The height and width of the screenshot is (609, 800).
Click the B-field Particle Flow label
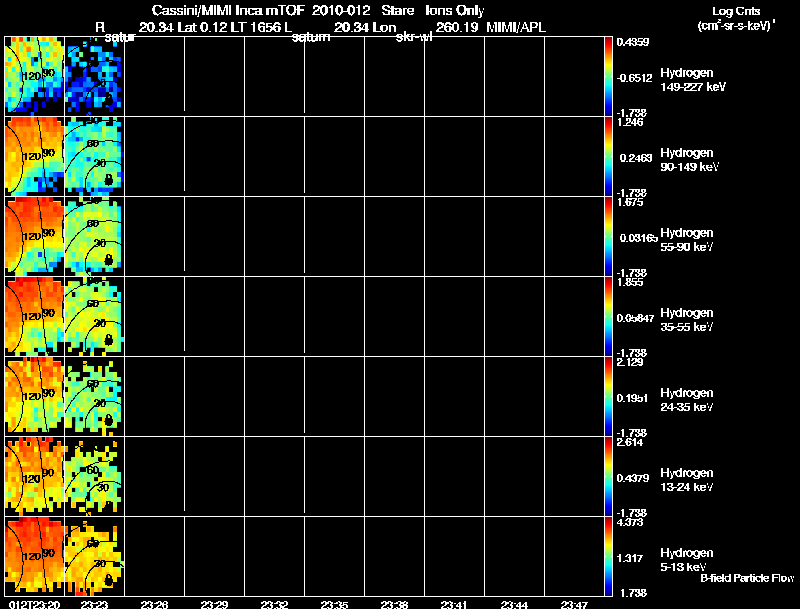[x=747, y=578]
